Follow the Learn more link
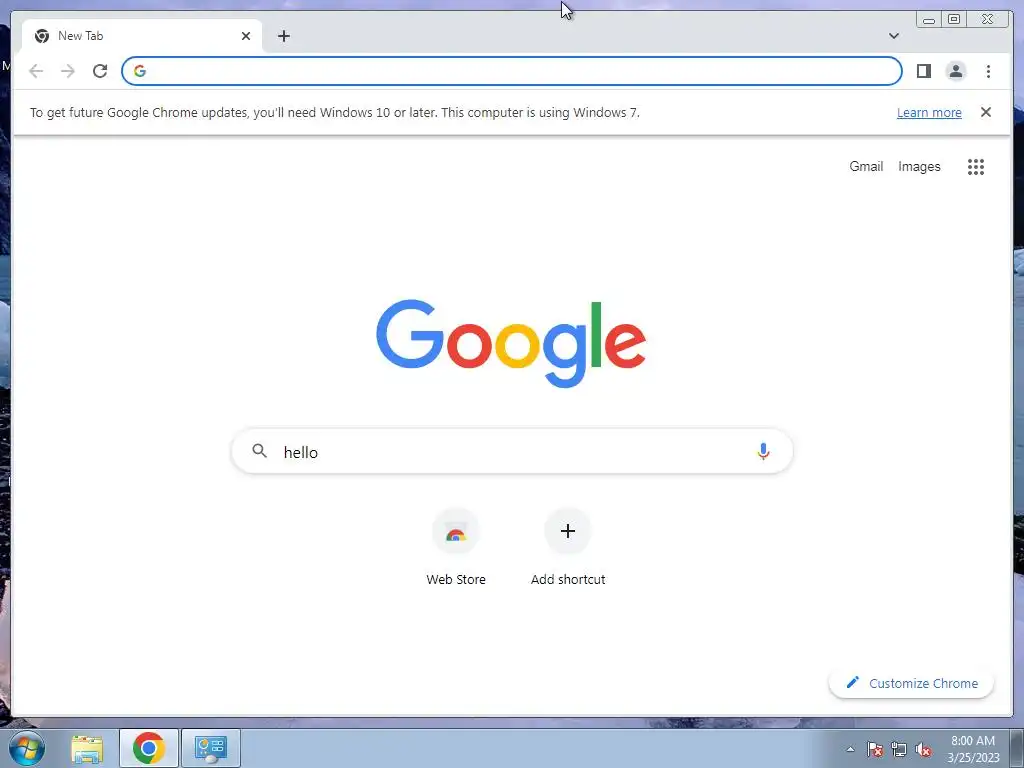This screenshot has height=768, width=1024. (929, 112)
